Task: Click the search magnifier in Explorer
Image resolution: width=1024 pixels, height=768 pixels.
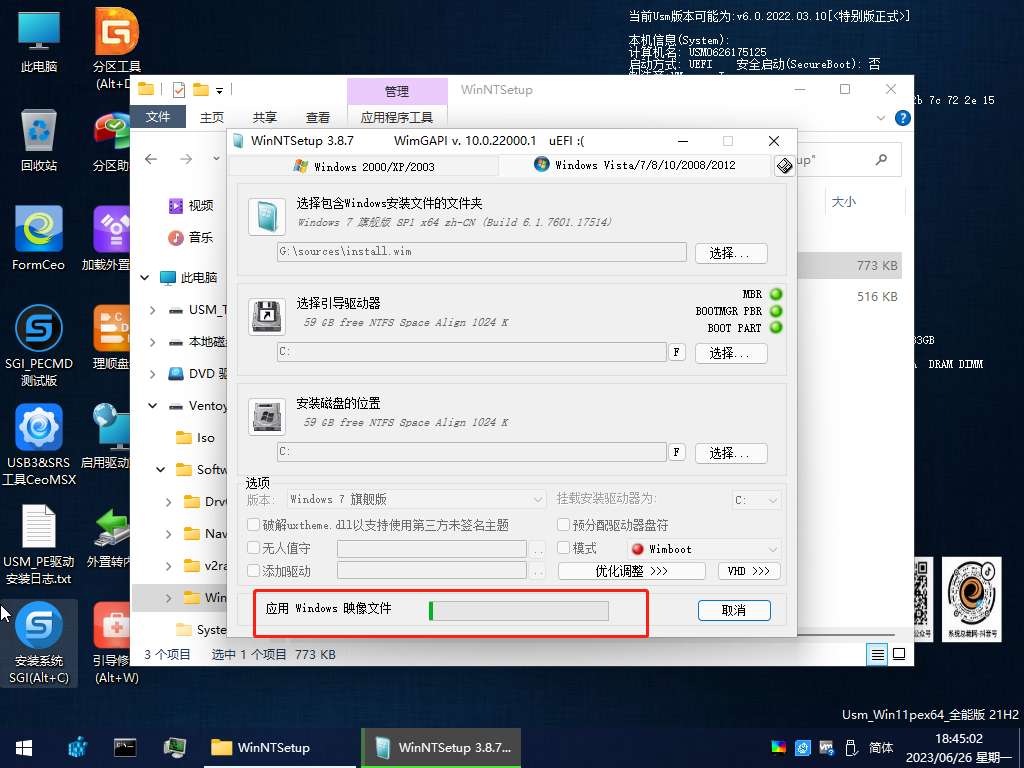Action: 881,159
